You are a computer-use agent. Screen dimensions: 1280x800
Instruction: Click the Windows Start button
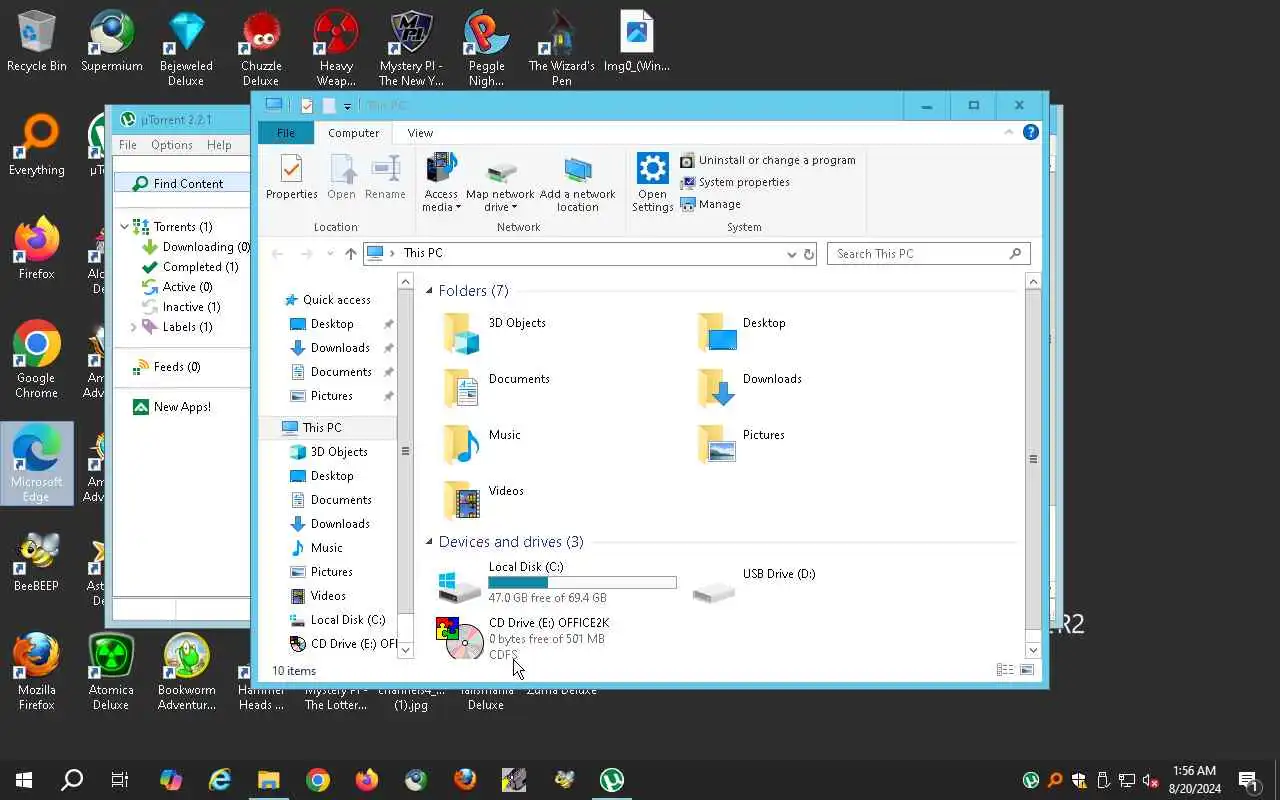click(x=24, y=780)
